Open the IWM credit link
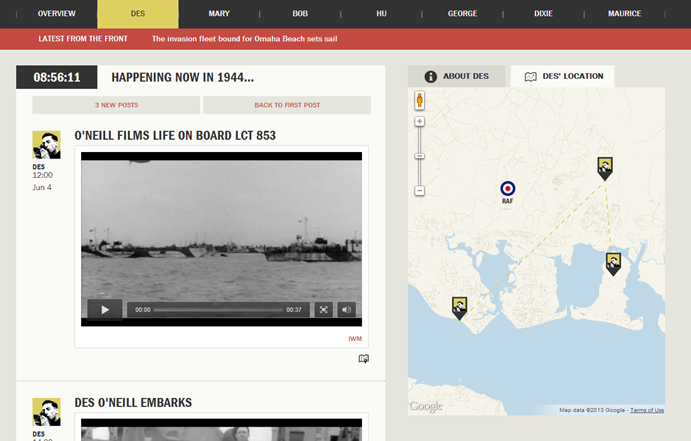Screen dimensions: 691x441 [355, 339]
